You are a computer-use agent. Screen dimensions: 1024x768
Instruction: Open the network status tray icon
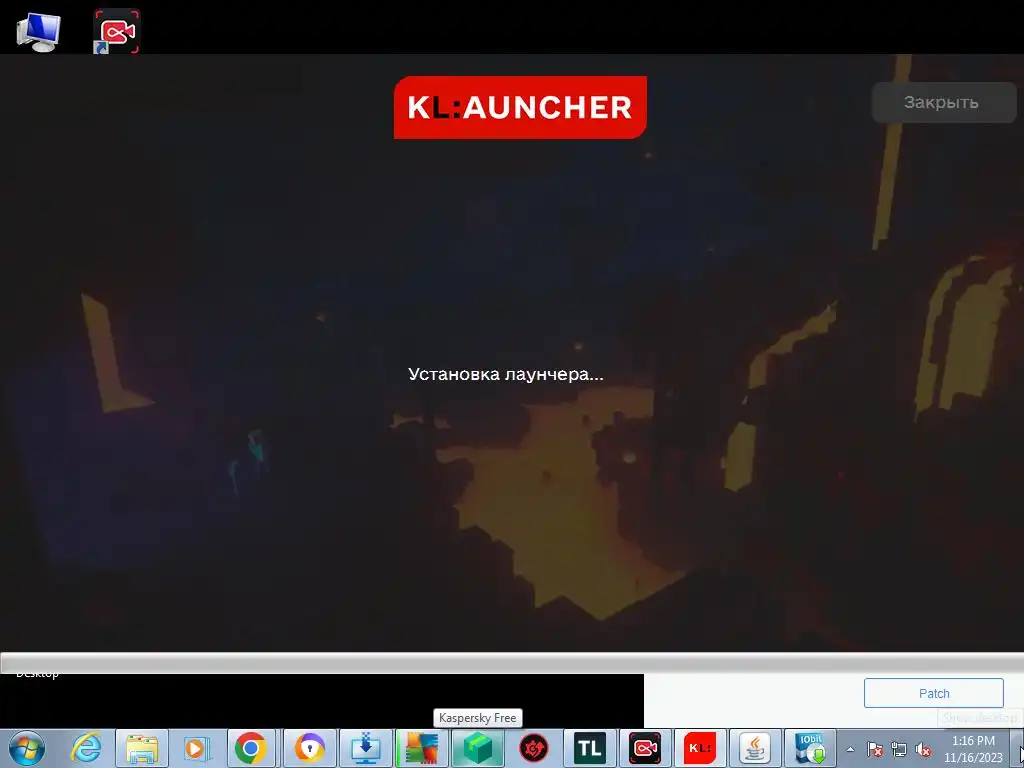pyautogui.click(x=899, y=749)
